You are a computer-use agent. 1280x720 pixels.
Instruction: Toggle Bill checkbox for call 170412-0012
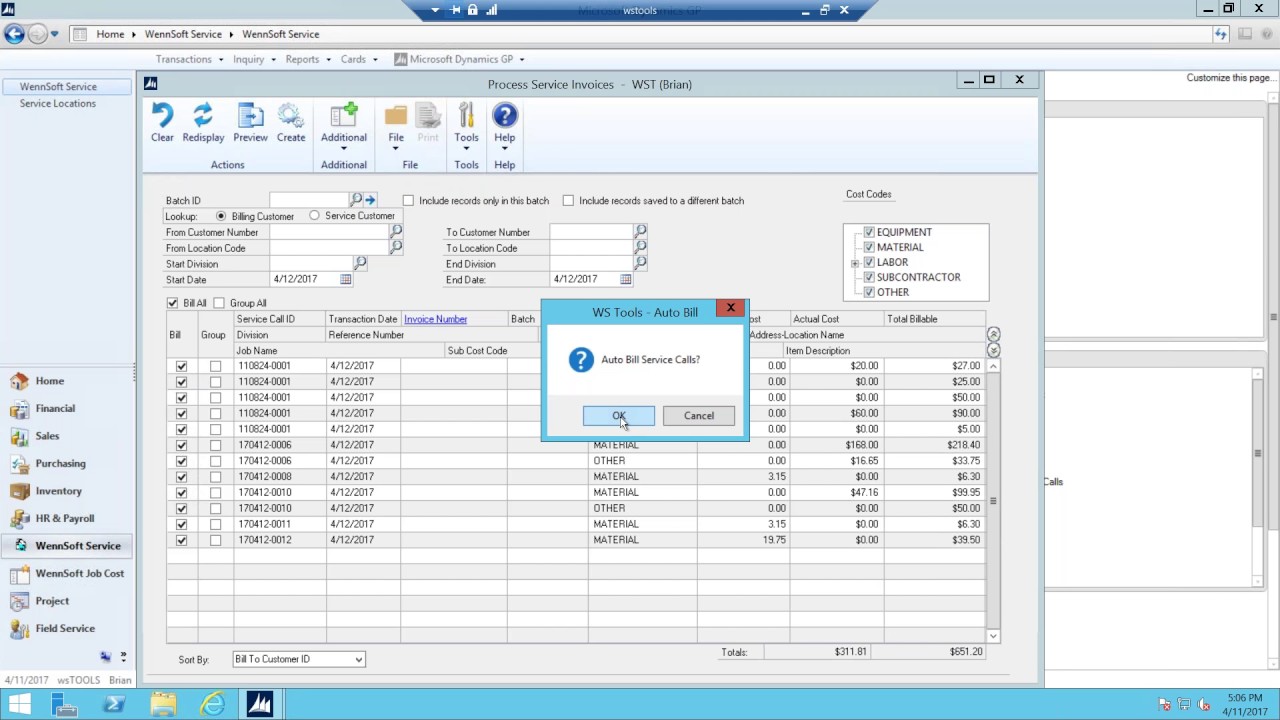coord(181,540)
